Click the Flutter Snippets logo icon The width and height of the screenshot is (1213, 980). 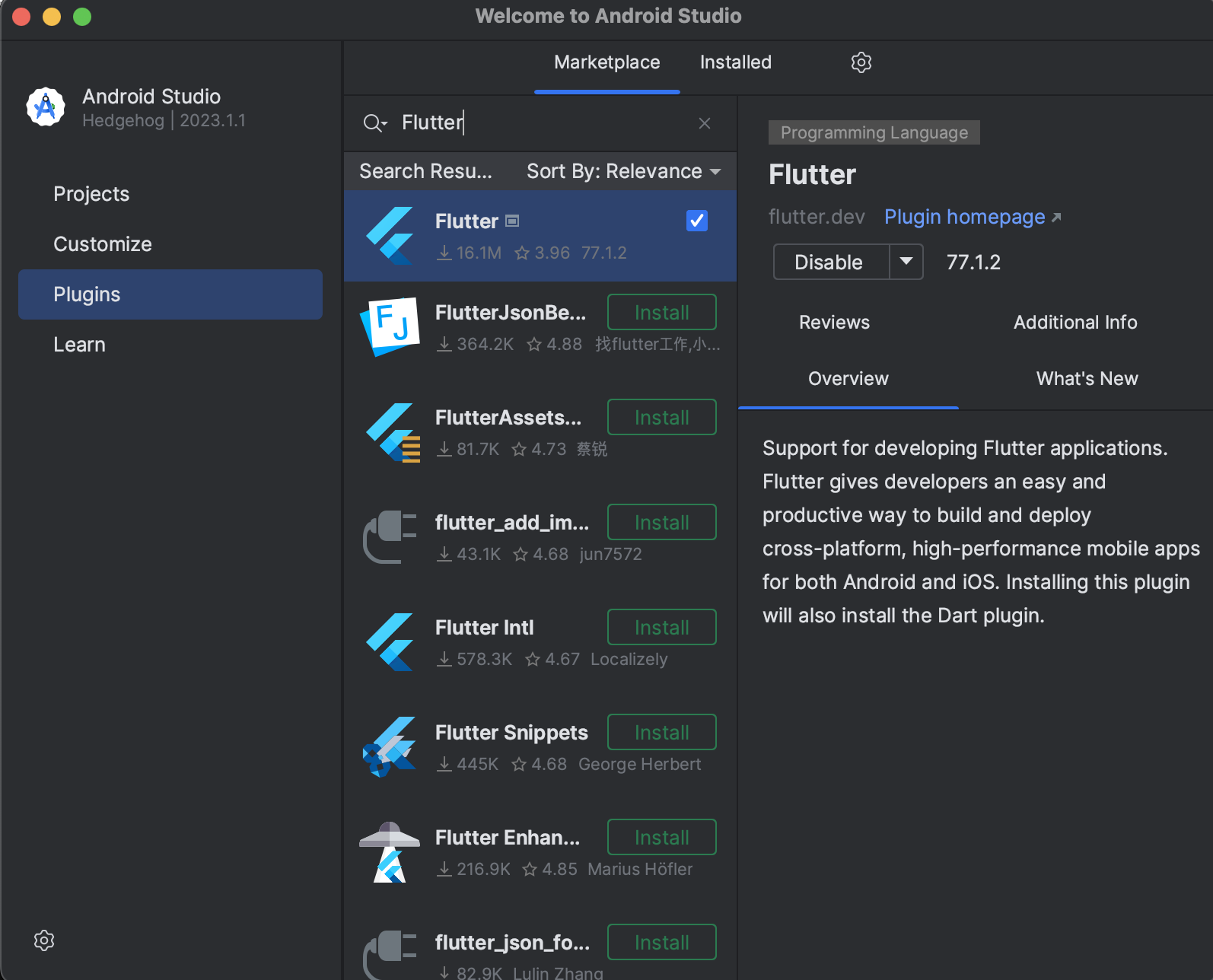point(390,747)
